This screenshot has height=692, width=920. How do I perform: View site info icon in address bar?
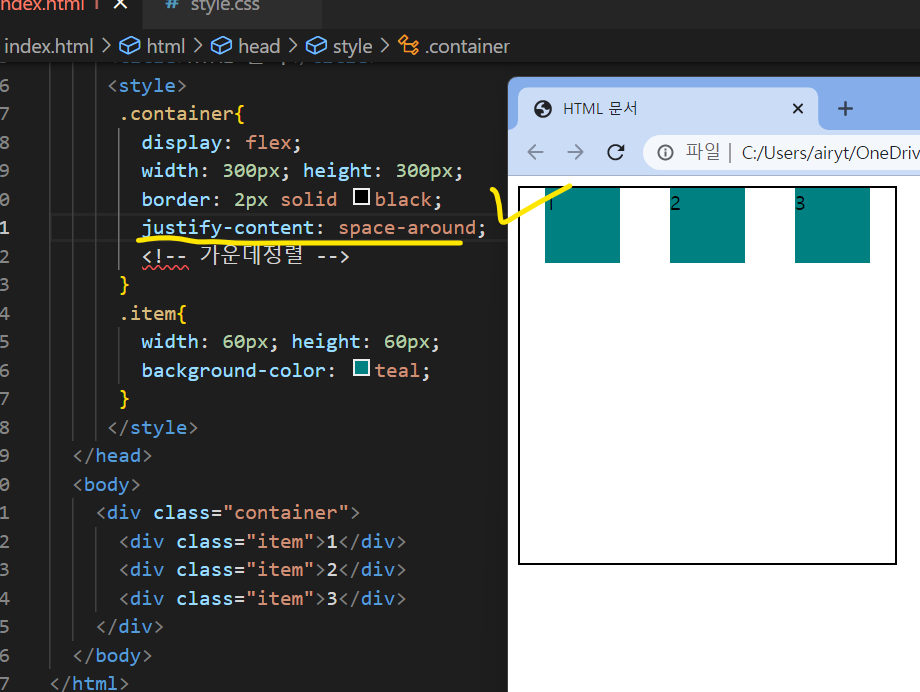pos(665,153)
